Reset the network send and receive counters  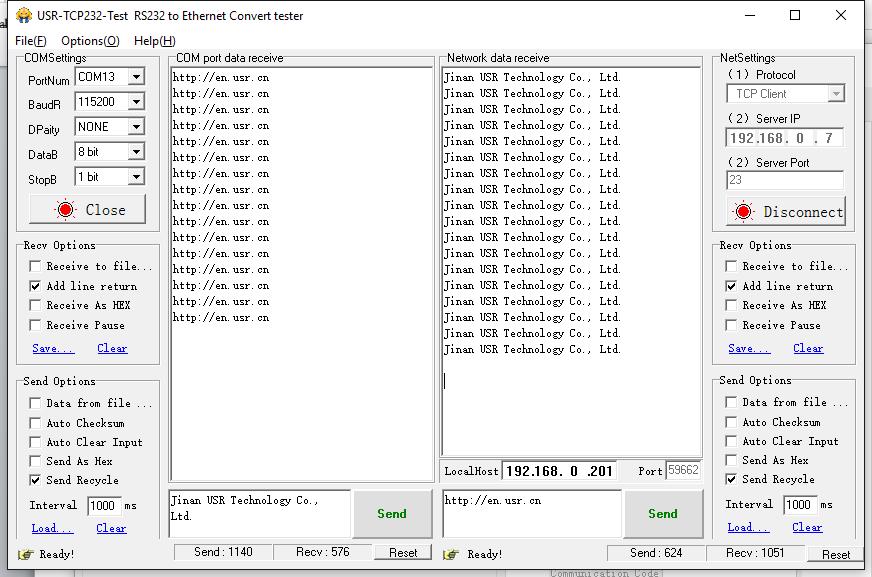[x=835, y=554]
